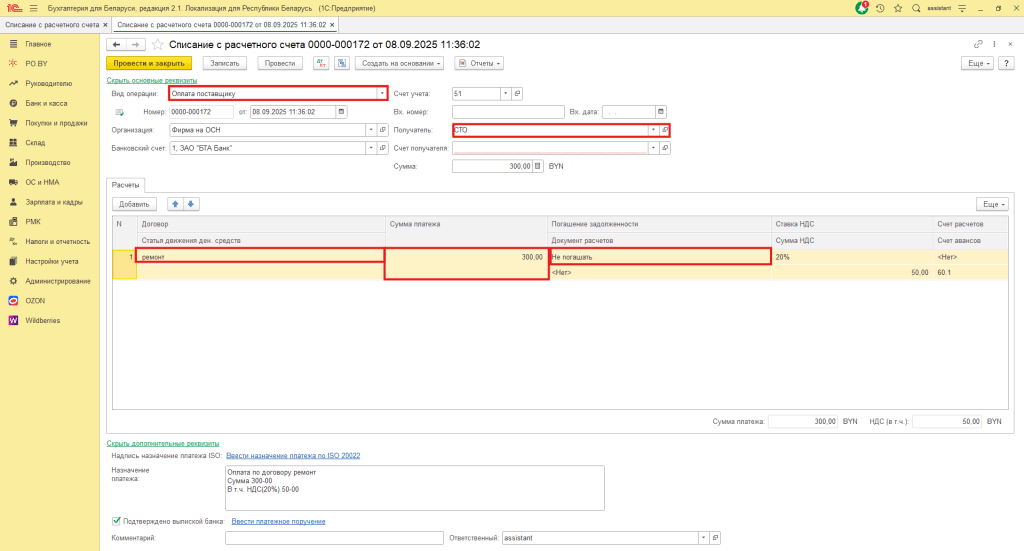The width and height of the screenshot is (1024, 551).
Task: Open the Счет учета 51 record
Action: 517,94
